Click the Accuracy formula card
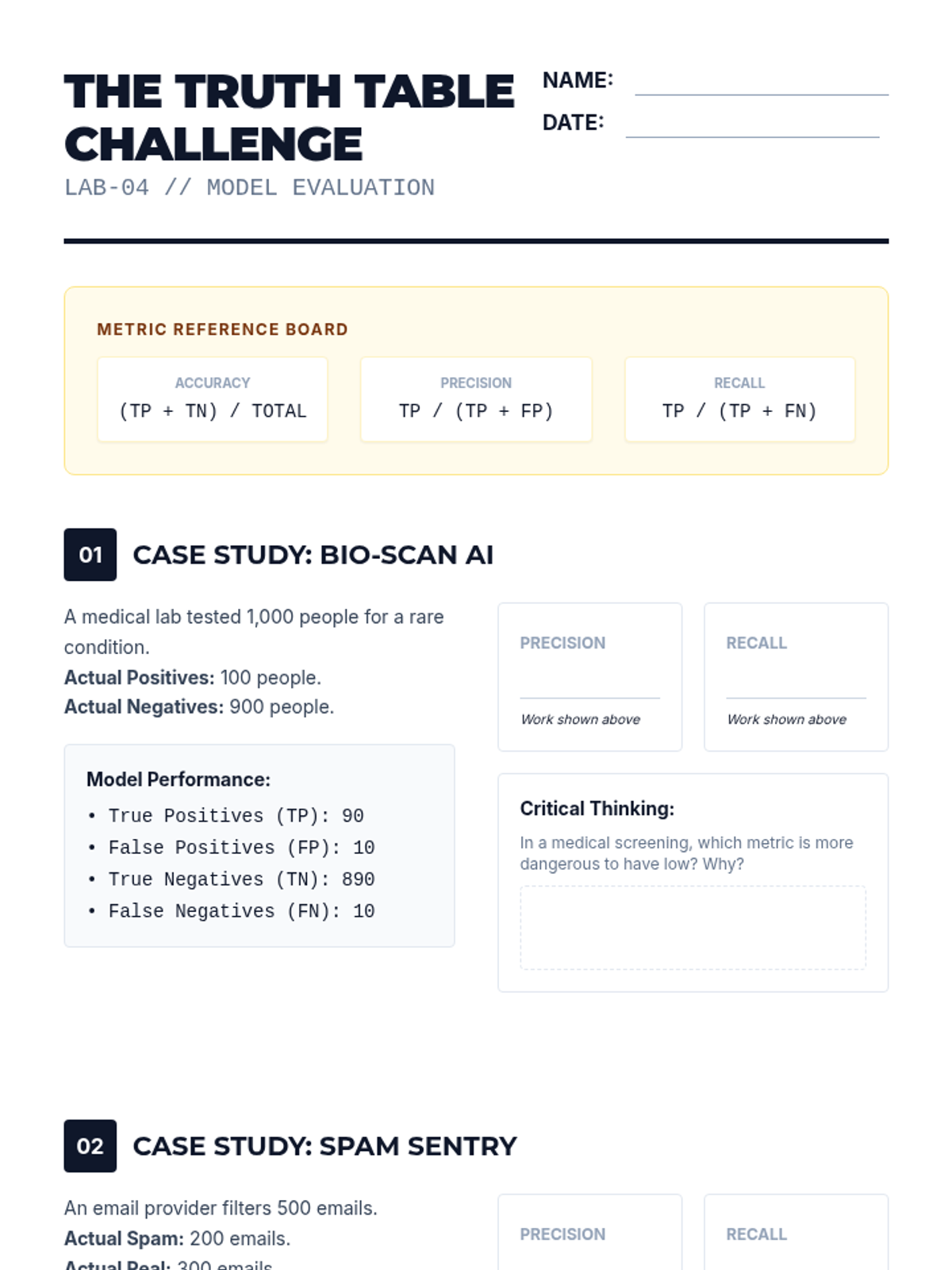This screenshot has height=1270, width=952. (213, 399)
